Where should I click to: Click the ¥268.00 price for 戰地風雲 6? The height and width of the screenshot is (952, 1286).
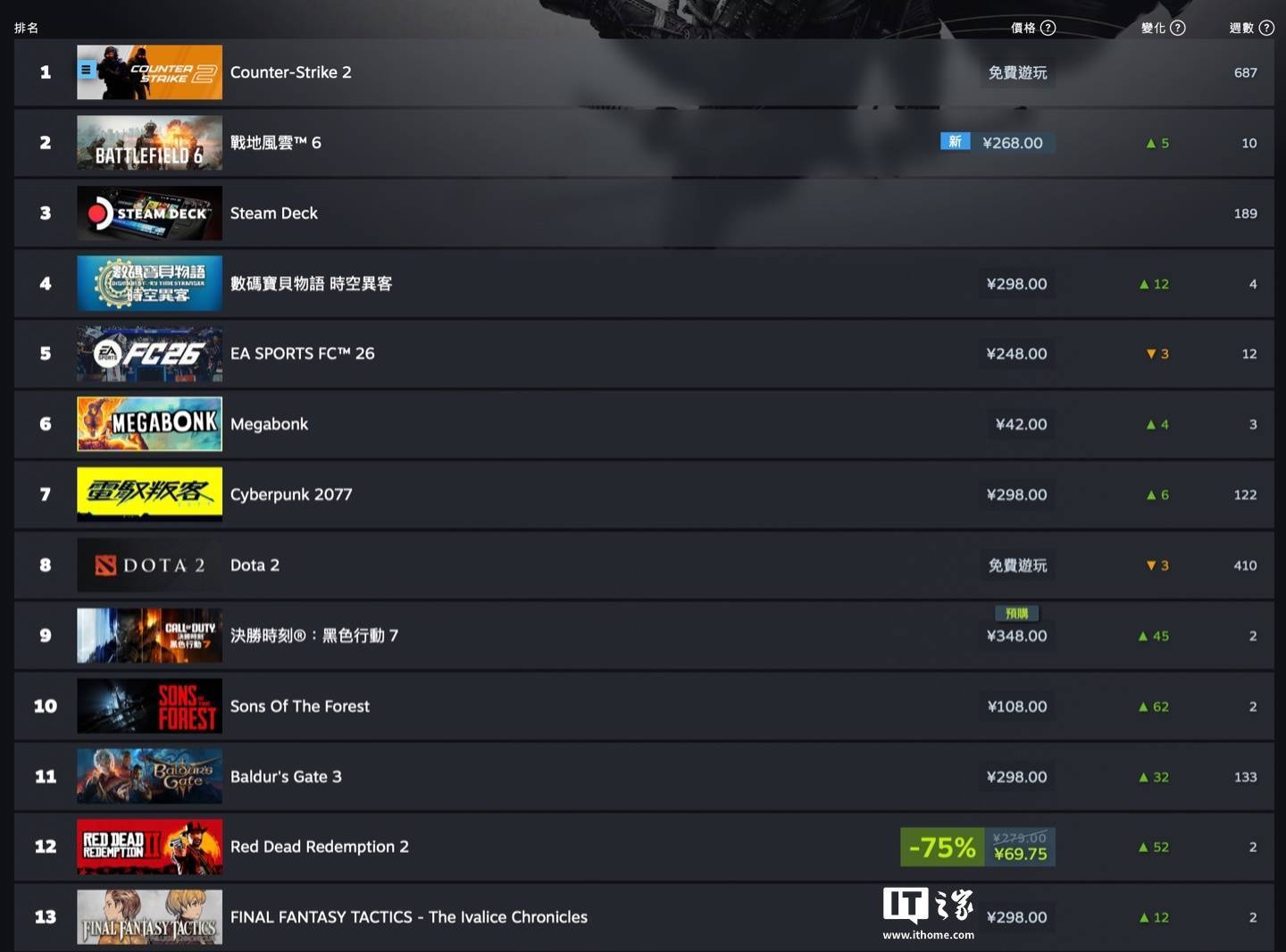[1013, 143]
